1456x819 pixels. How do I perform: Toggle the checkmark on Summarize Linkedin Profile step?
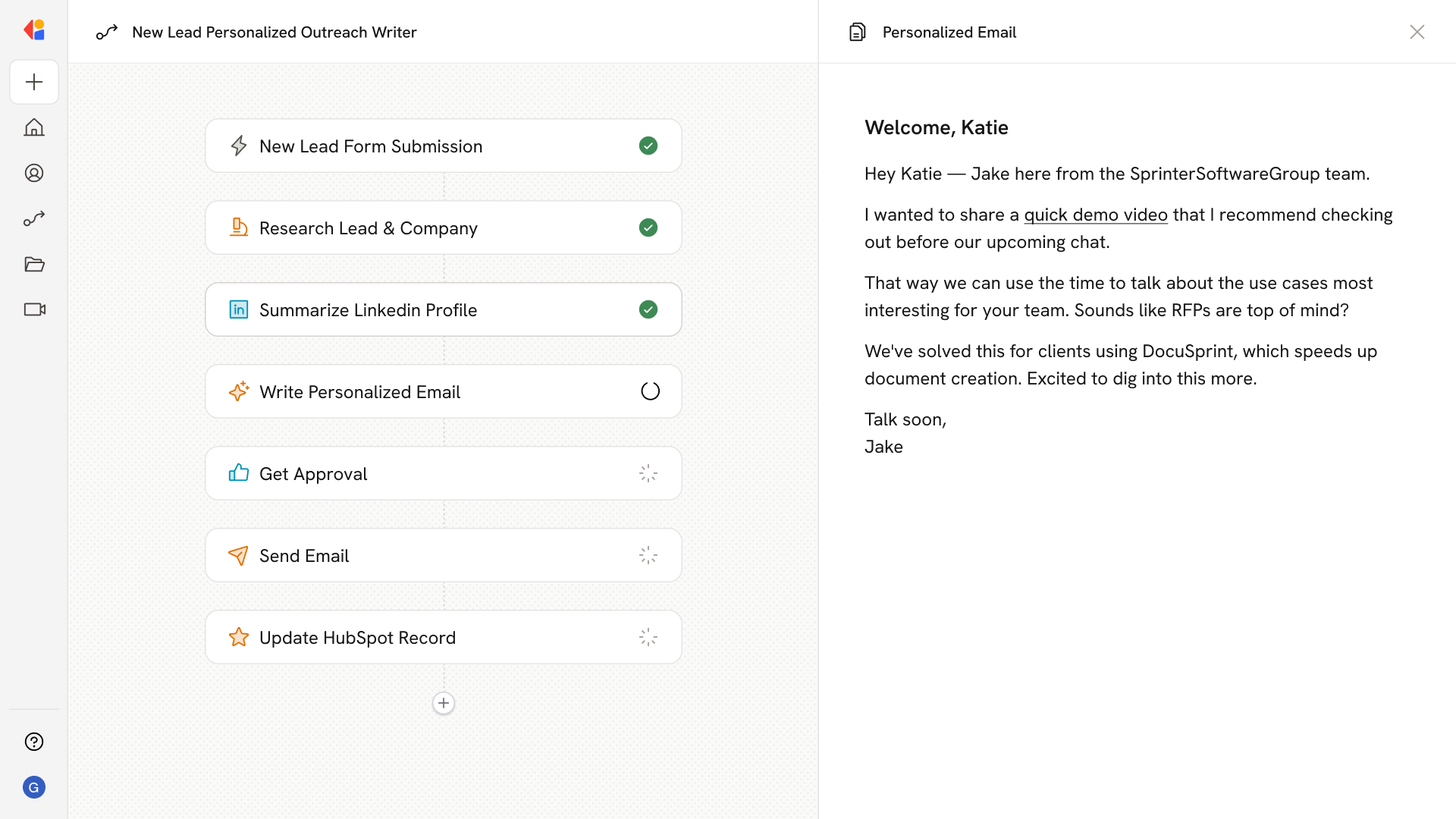click(x=648, y=309)
